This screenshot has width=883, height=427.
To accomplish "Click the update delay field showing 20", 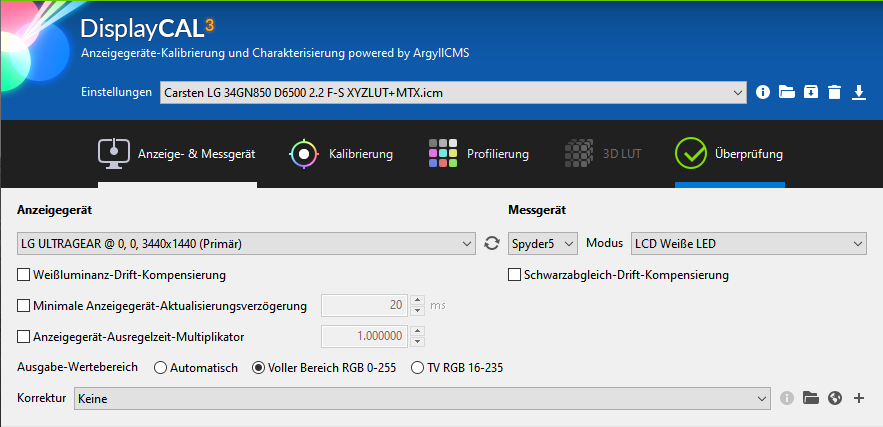I will pyautogui.click(x=365, y=305).
